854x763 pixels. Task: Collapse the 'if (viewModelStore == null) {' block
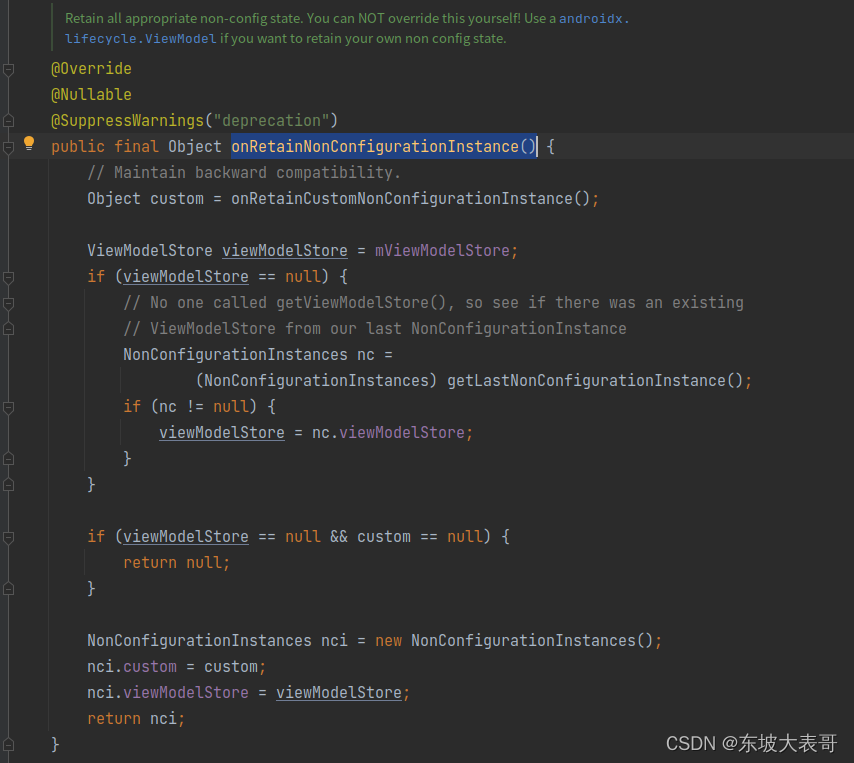[8, 277]
